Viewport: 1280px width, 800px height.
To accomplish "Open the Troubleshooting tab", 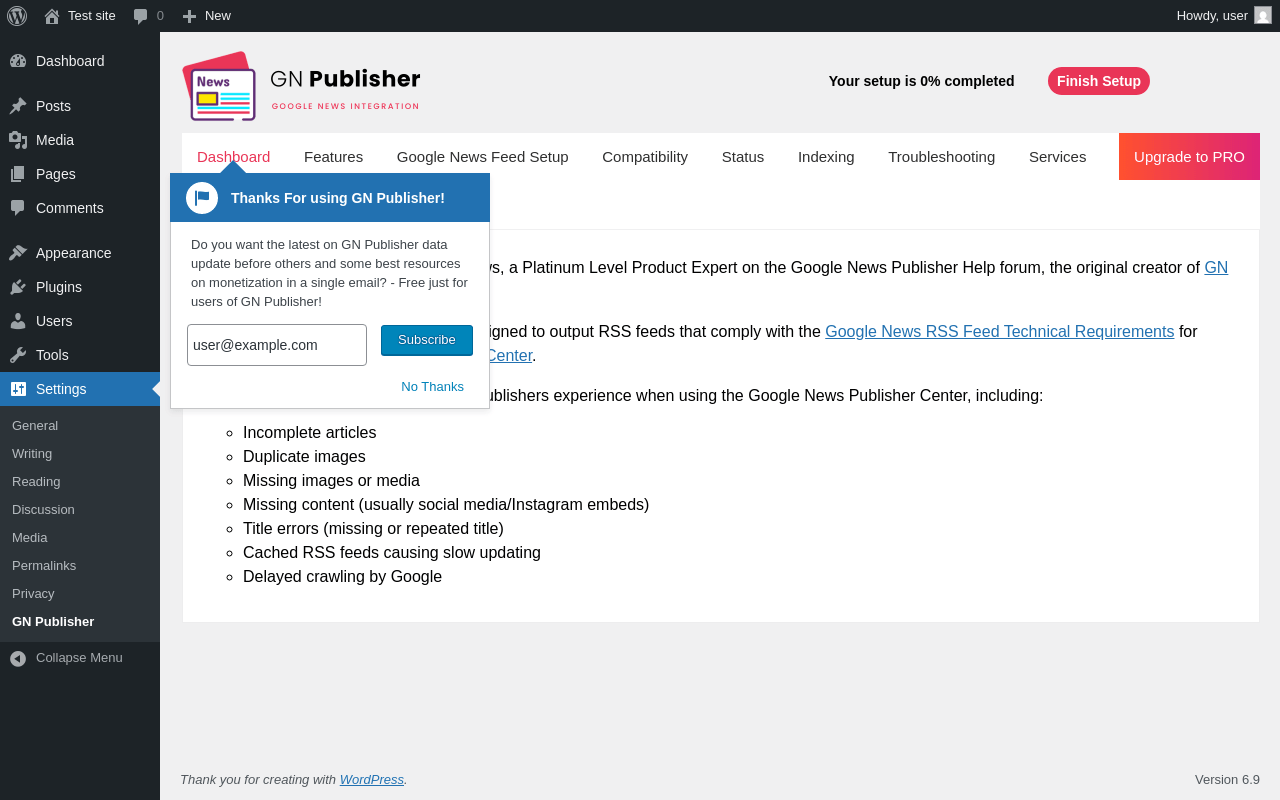I will point(942,157).
